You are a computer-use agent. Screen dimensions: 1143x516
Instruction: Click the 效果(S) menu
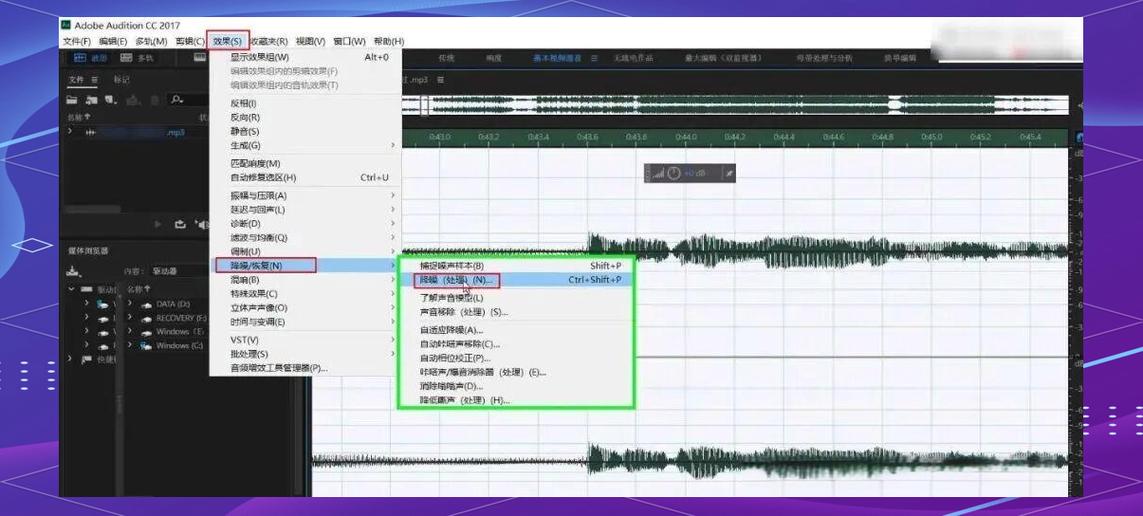[227, 42]
